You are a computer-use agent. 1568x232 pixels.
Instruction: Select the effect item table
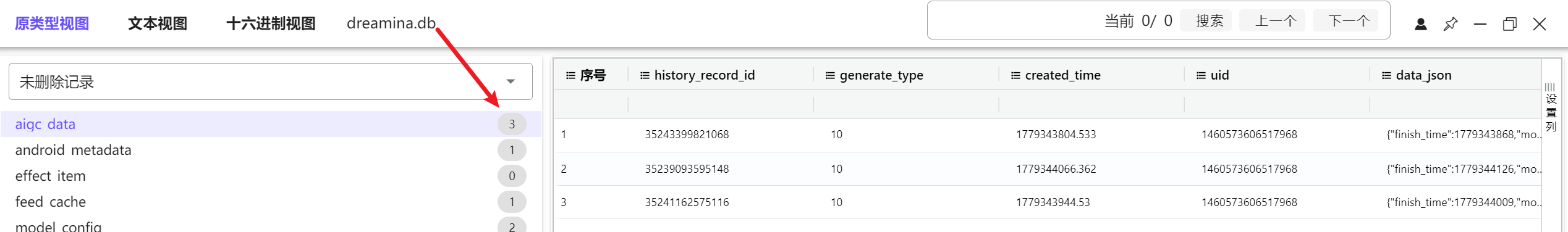270,176
